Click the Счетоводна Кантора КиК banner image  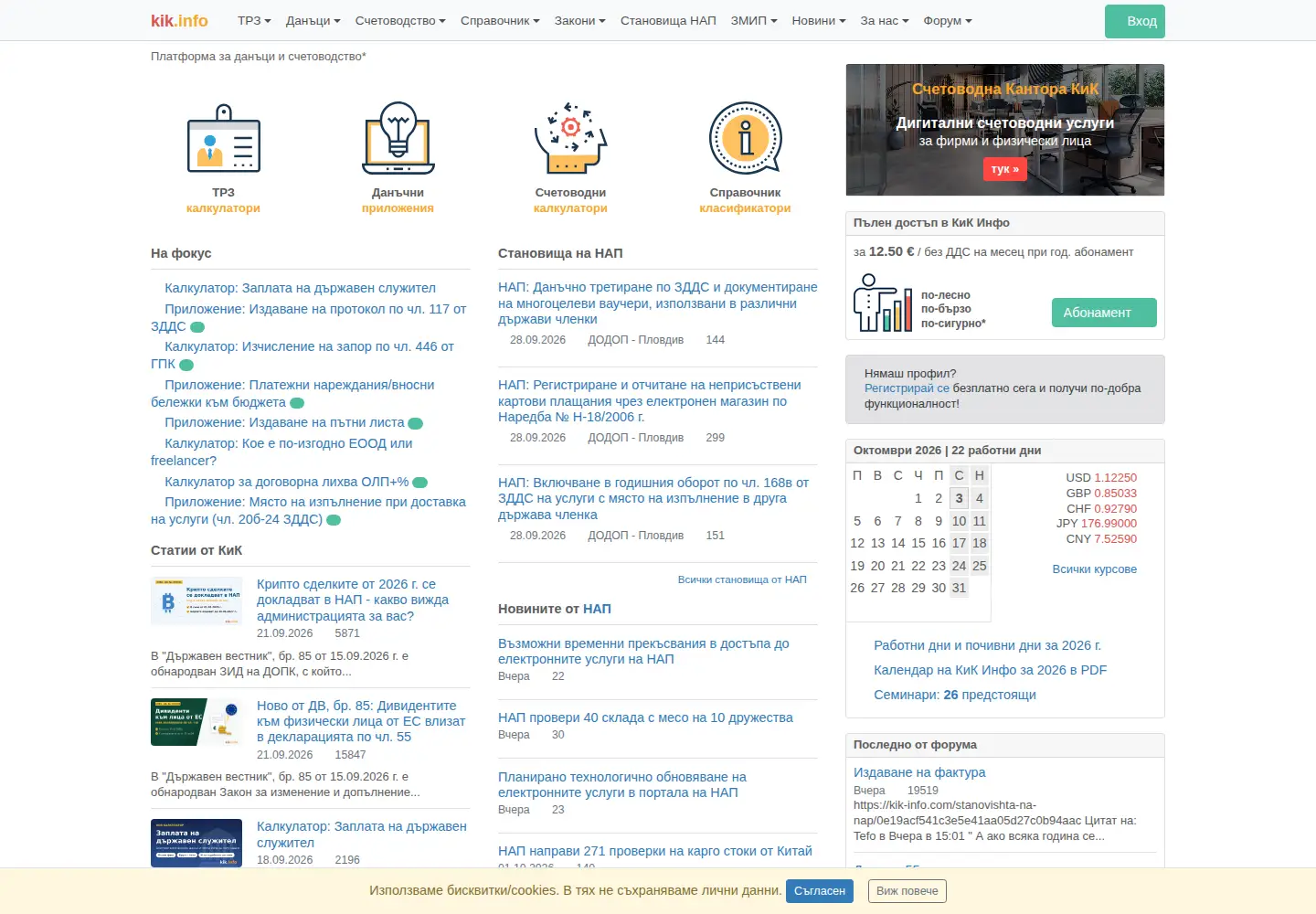click(x=1005, y=130)
